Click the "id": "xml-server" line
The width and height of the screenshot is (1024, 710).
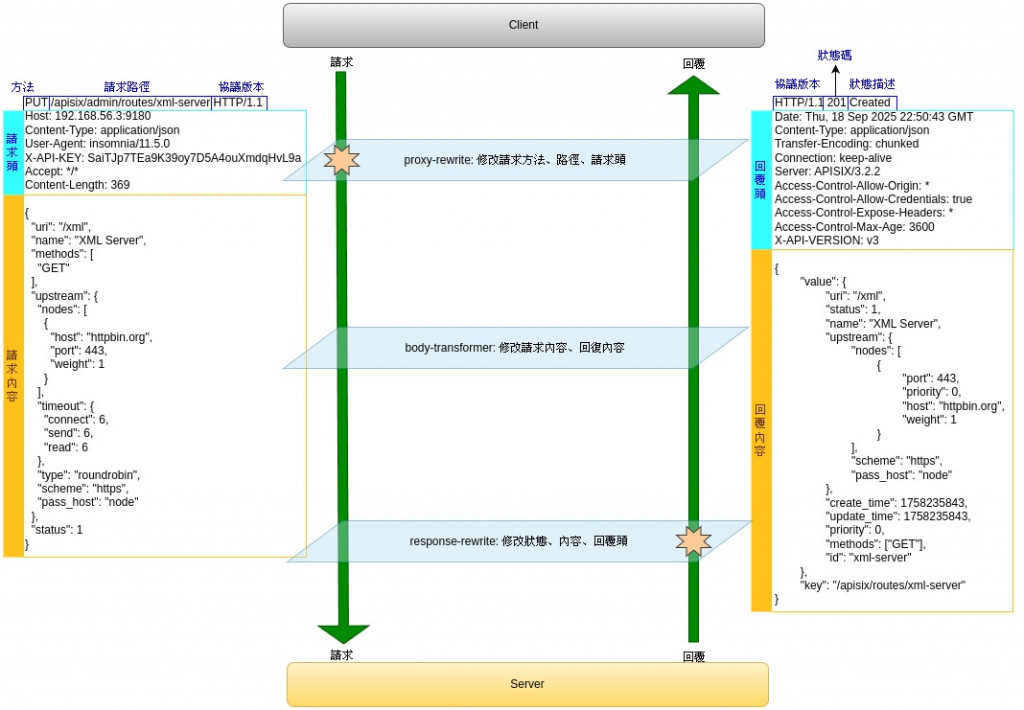[868, 558]
